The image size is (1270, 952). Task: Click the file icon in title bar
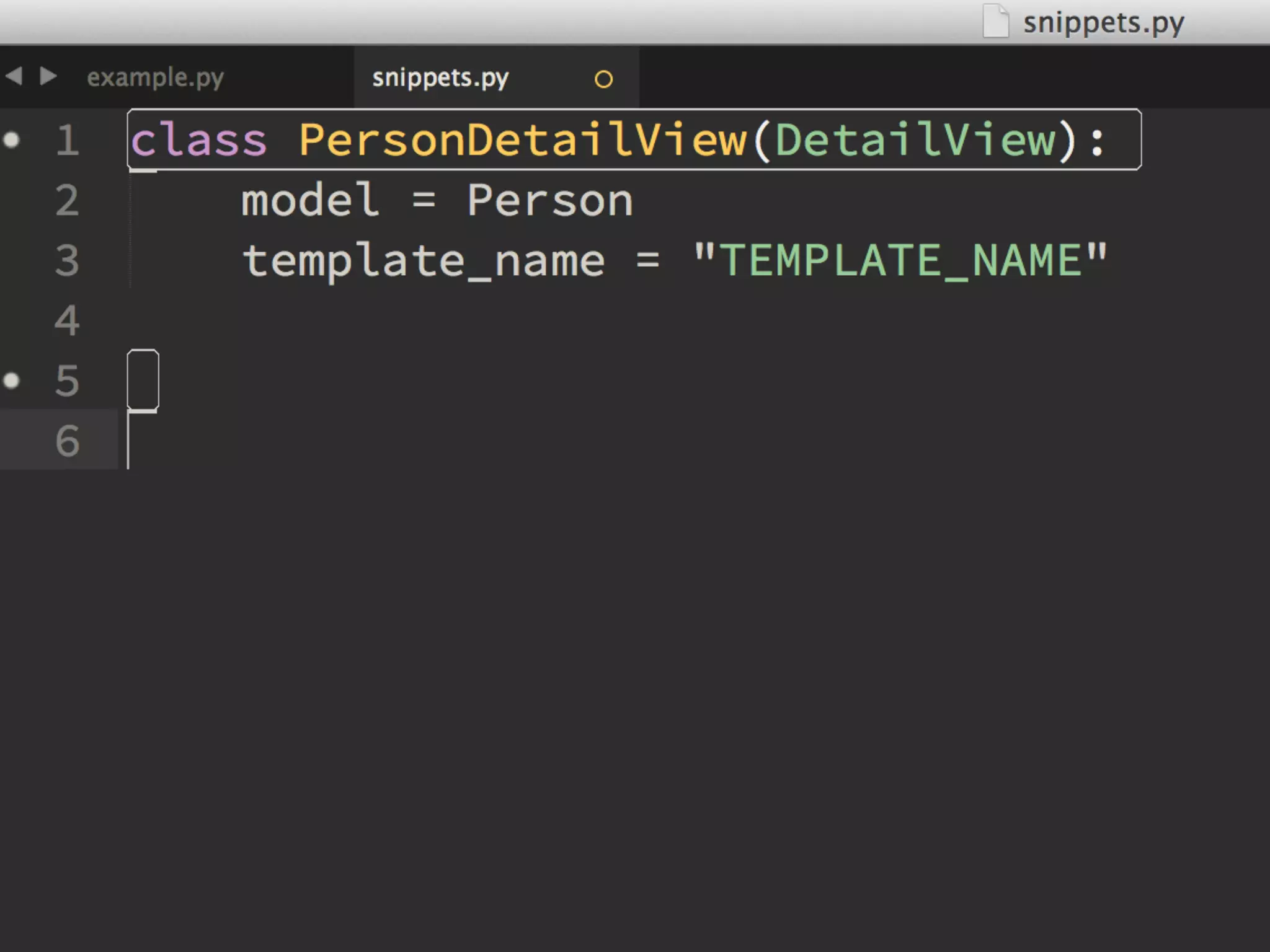tap(996, 21)
